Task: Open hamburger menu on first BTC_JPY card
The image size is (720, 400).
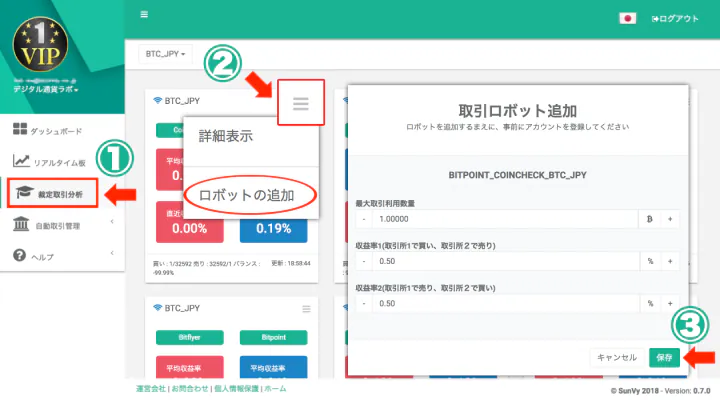Action: click(x=301, y=103)
